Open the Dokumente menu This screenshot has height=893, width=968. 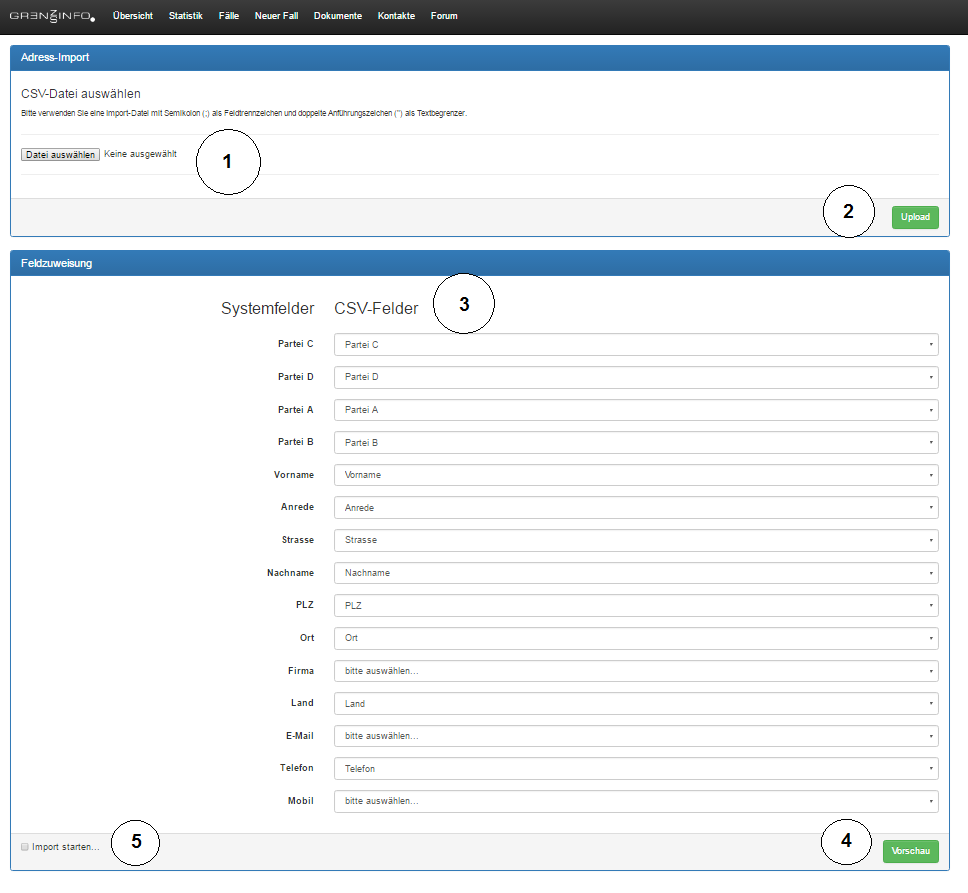[x=338, y=16]
